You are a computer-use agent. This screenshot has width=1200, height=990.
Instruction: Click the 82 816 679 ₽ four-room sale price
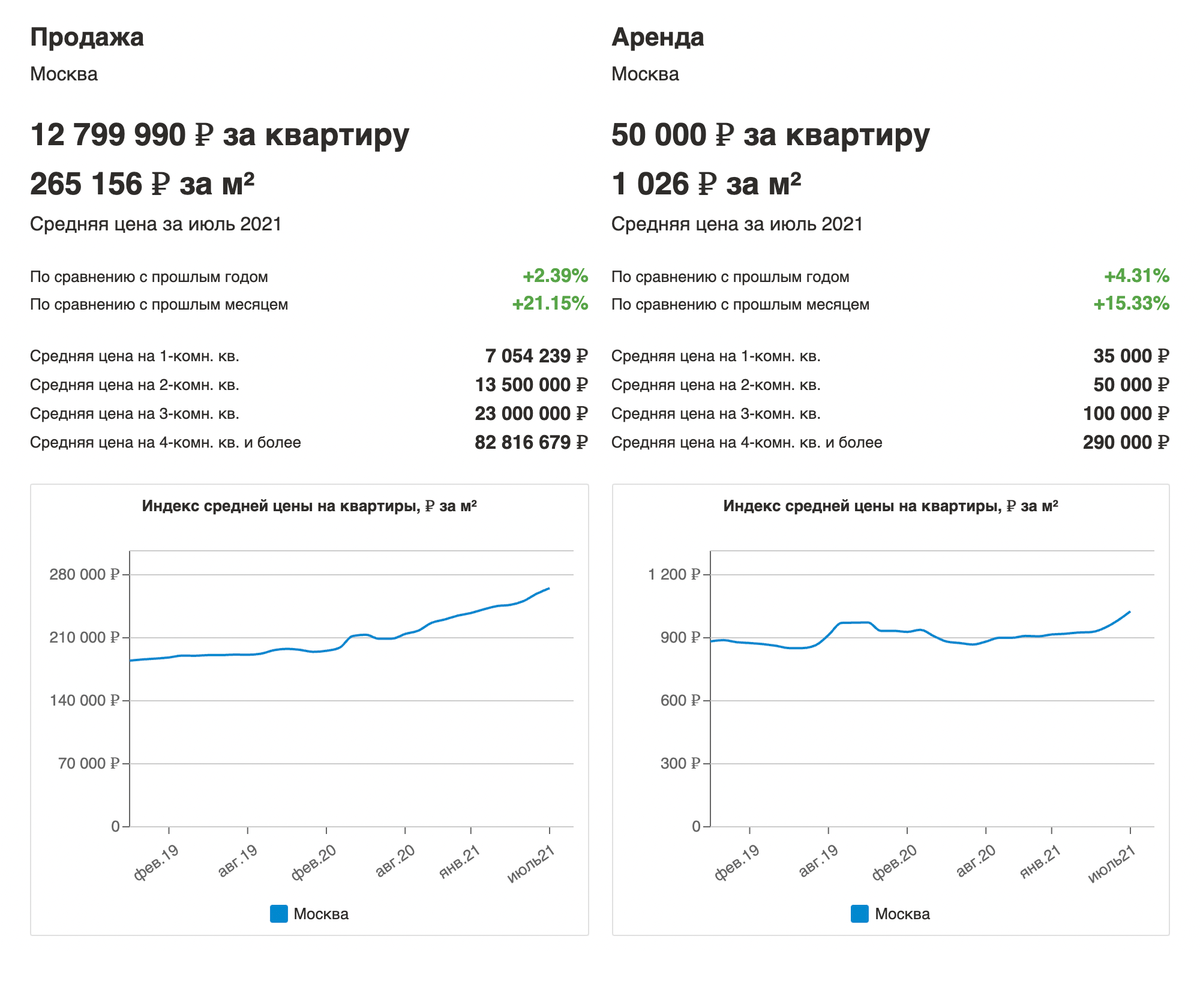[x=531, y=442]
